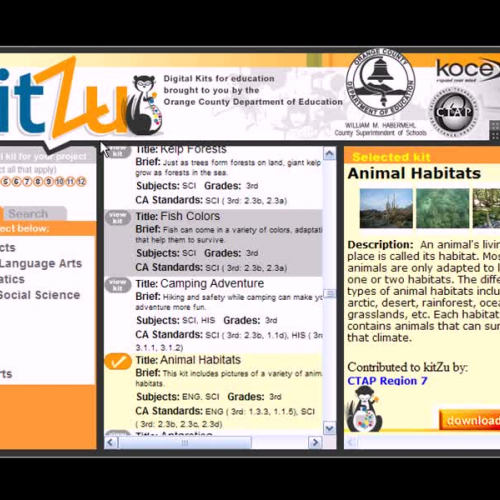Click the Animal Habitats Subjects: ENG, SCI line
The width and height of the screenshot is (500, 500).
[x=178, y=397]
